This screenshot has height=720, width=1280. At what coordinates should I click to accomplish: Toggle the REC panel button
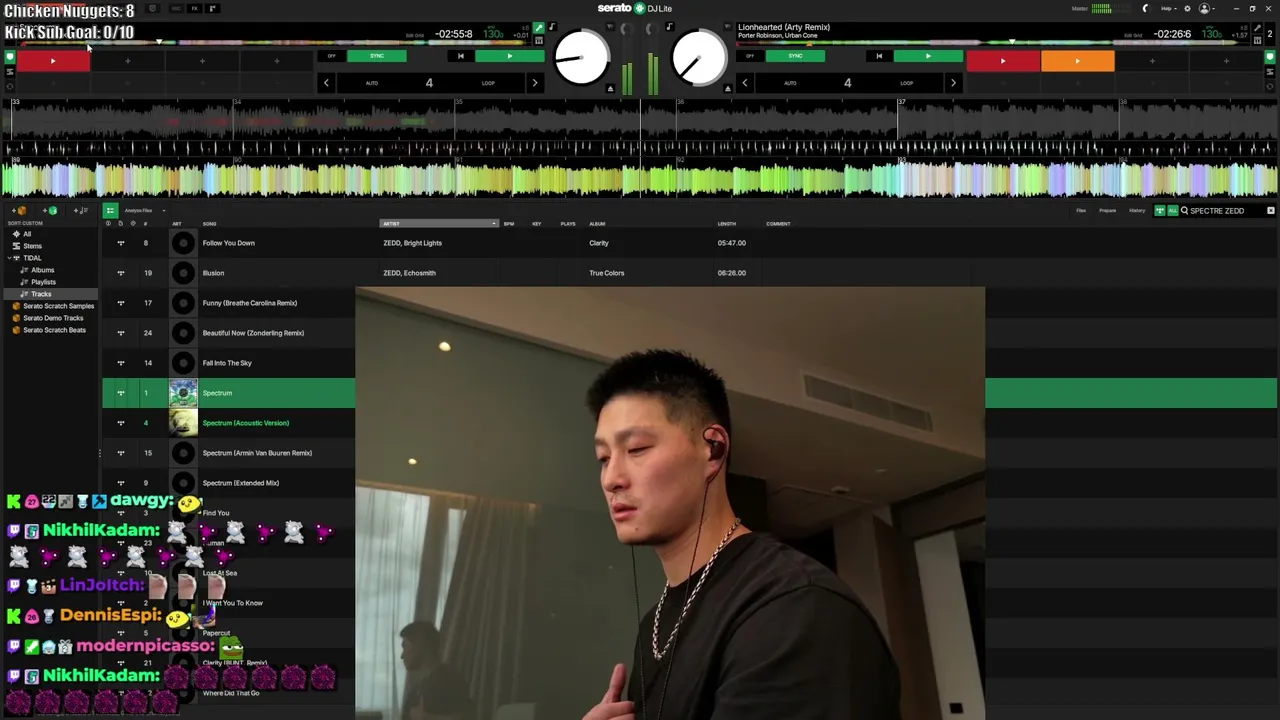[x=175, y=9]
